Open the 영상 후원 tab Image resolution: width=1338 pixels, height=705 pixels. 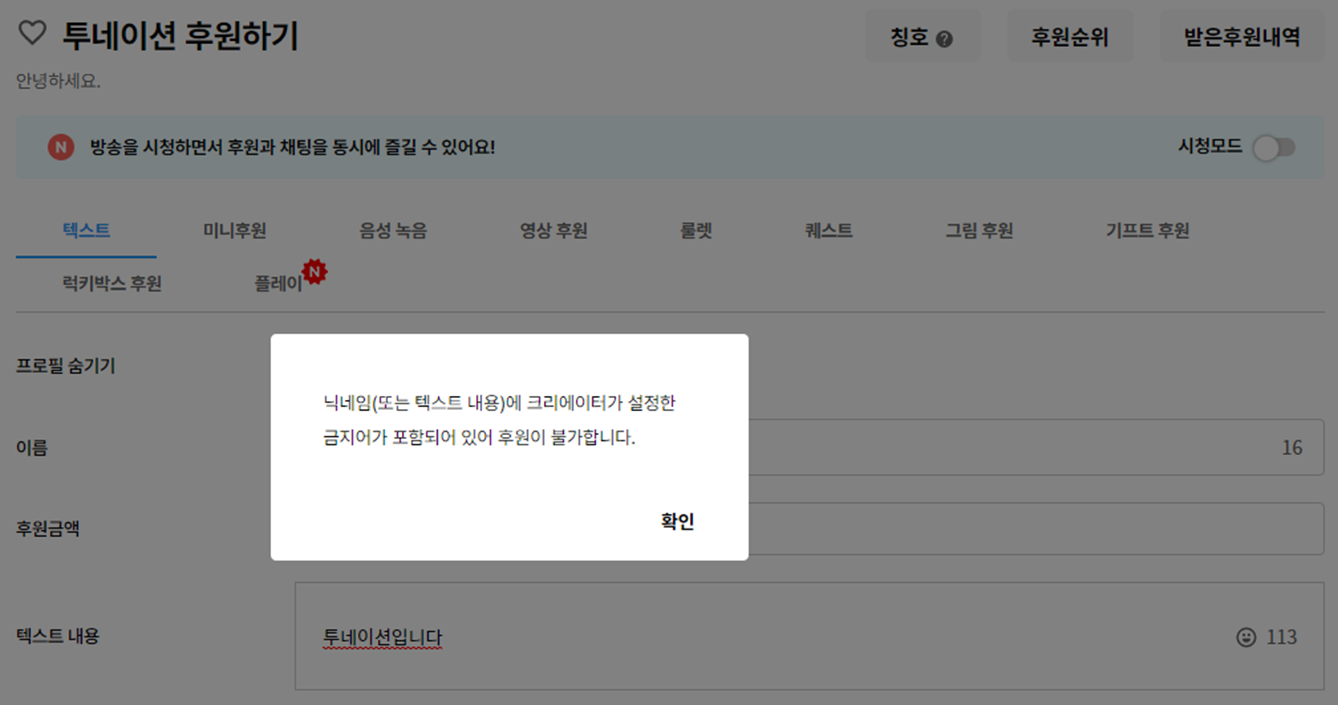click(553, 230)
